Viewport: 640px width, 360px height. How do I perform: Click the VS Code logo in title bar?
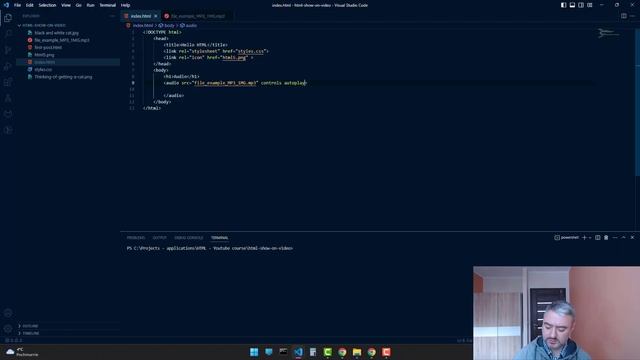(x=6, y=5)
